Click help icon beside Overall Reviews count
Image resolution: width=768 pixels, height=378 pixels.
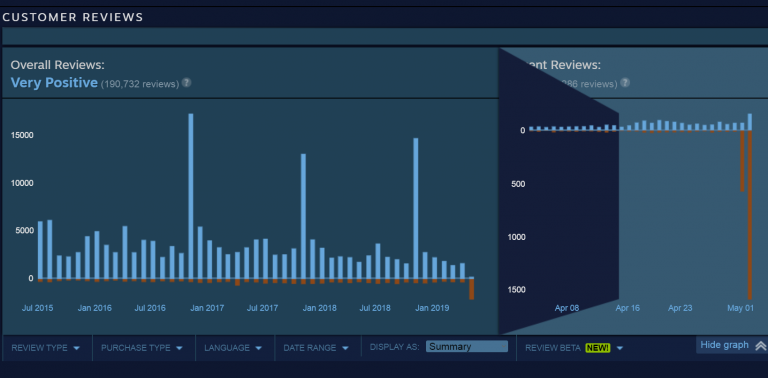186,82
